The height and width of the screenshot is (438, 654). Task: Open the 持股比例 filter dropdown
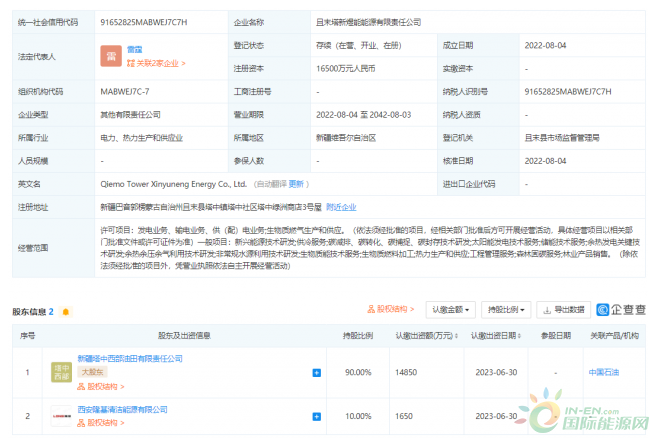click(x=506, y=310)
